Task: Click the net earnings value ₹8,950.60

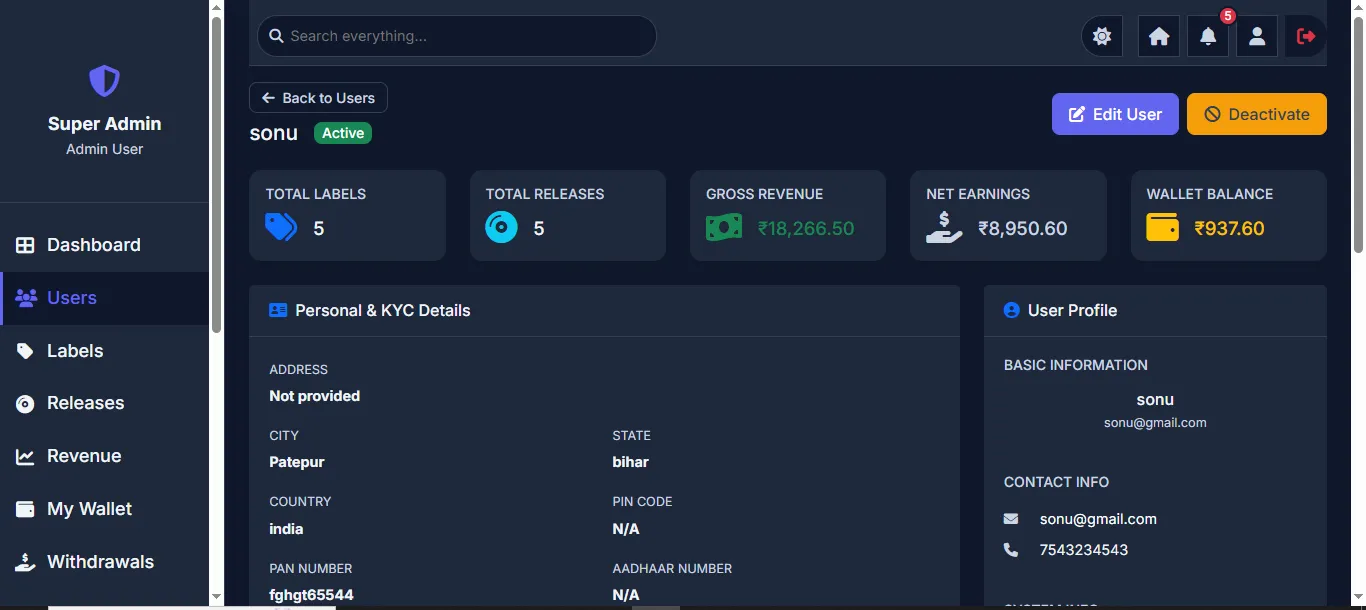Action: [x=1023, y=228]
